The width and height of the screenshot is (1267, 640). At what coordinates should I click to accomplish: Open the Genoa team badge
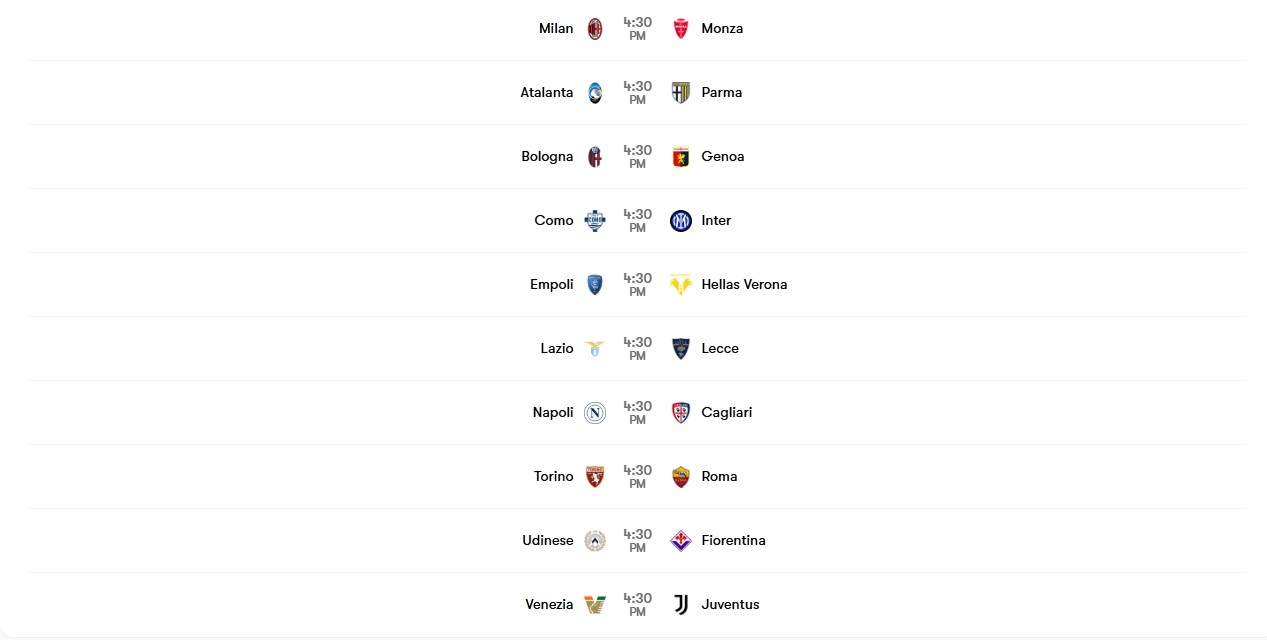tap(681, 156)
